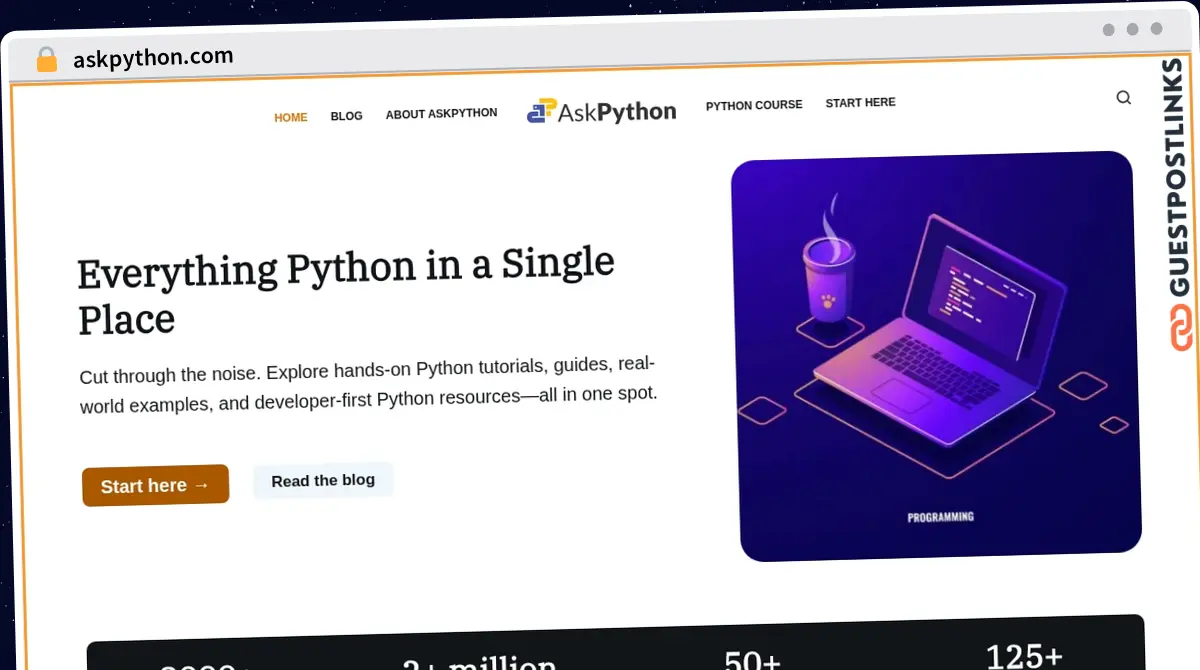1200x670 pixels.
Task: Click the padlock icon beside the URL
Action: [47, 60]
